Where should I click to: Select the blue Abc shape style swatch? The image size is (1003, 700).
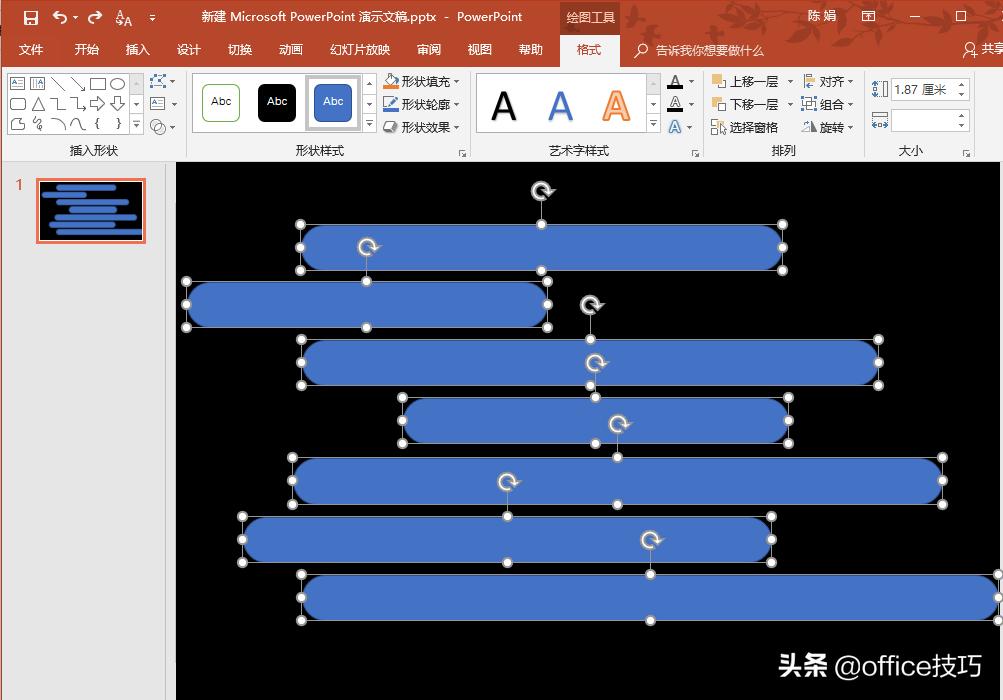pyautogui.click(x=333, y=101)
